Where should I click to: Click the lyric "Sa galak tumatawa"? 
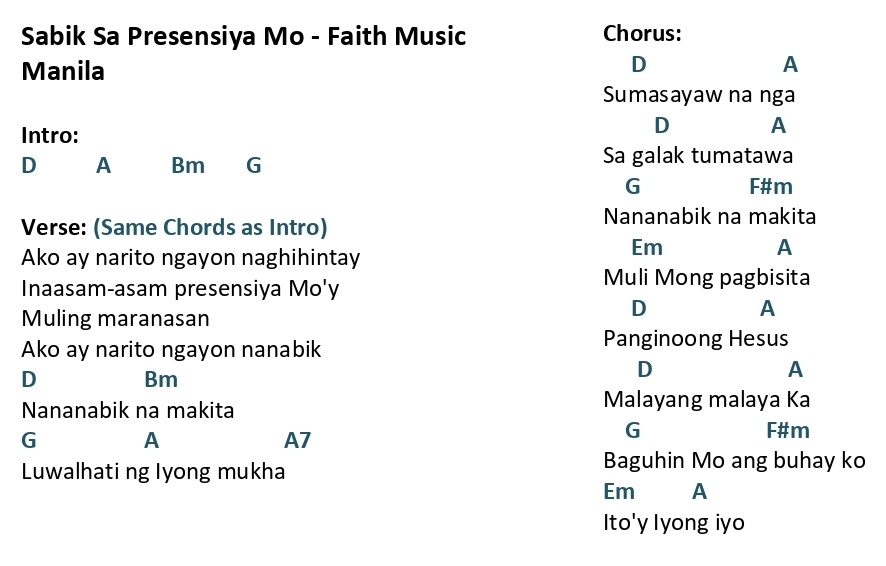[698, 156]
